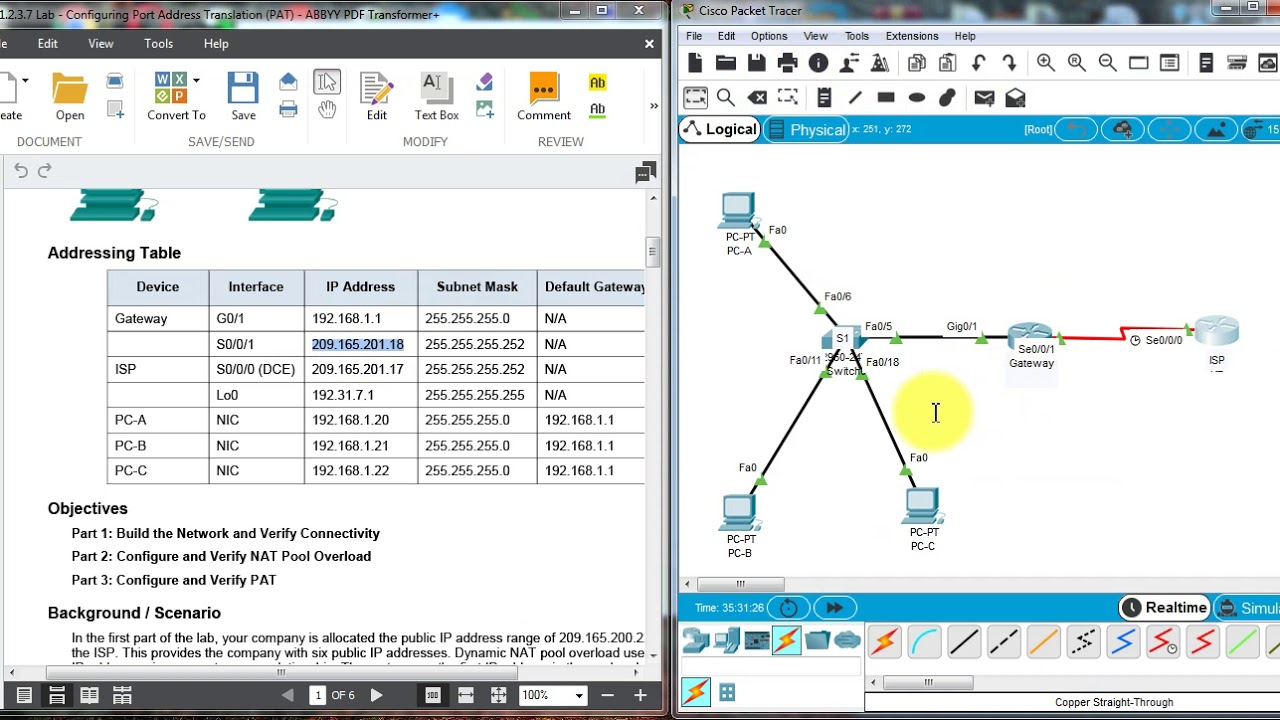This screenshot has height=720, width=1280.
Task: Click the Paste icon in Packet Tracer toolbar
Action: (x=947, y=63)
